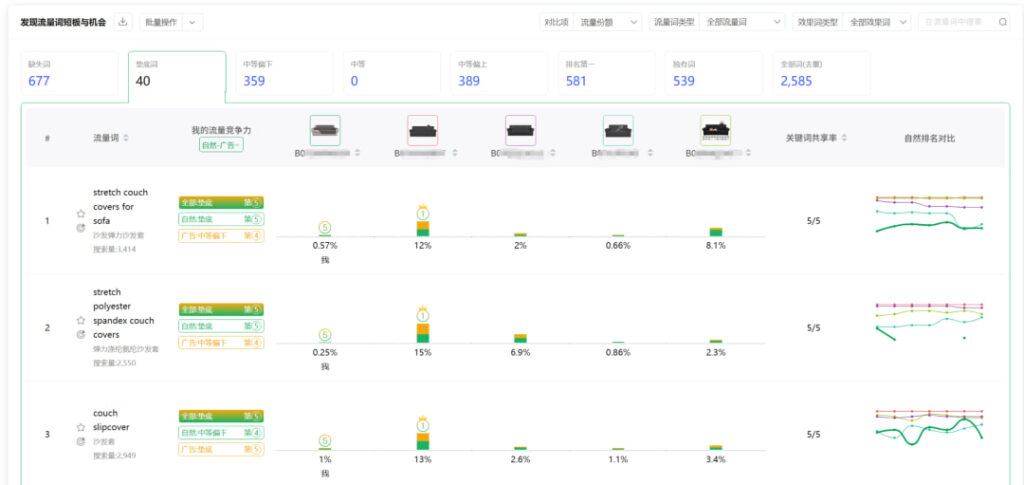Viewport: 1024px width, 485px height.
Task: Click the search magnifier icon in the search box
Action: [1003, 21]
